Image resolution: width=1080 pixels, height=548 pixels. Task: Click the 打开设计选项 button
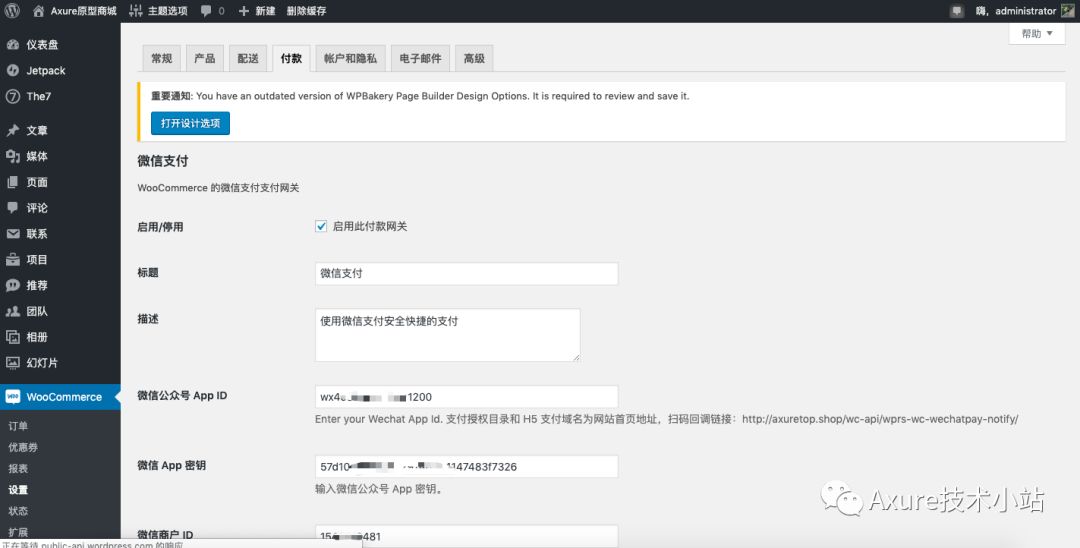point(190,123)
